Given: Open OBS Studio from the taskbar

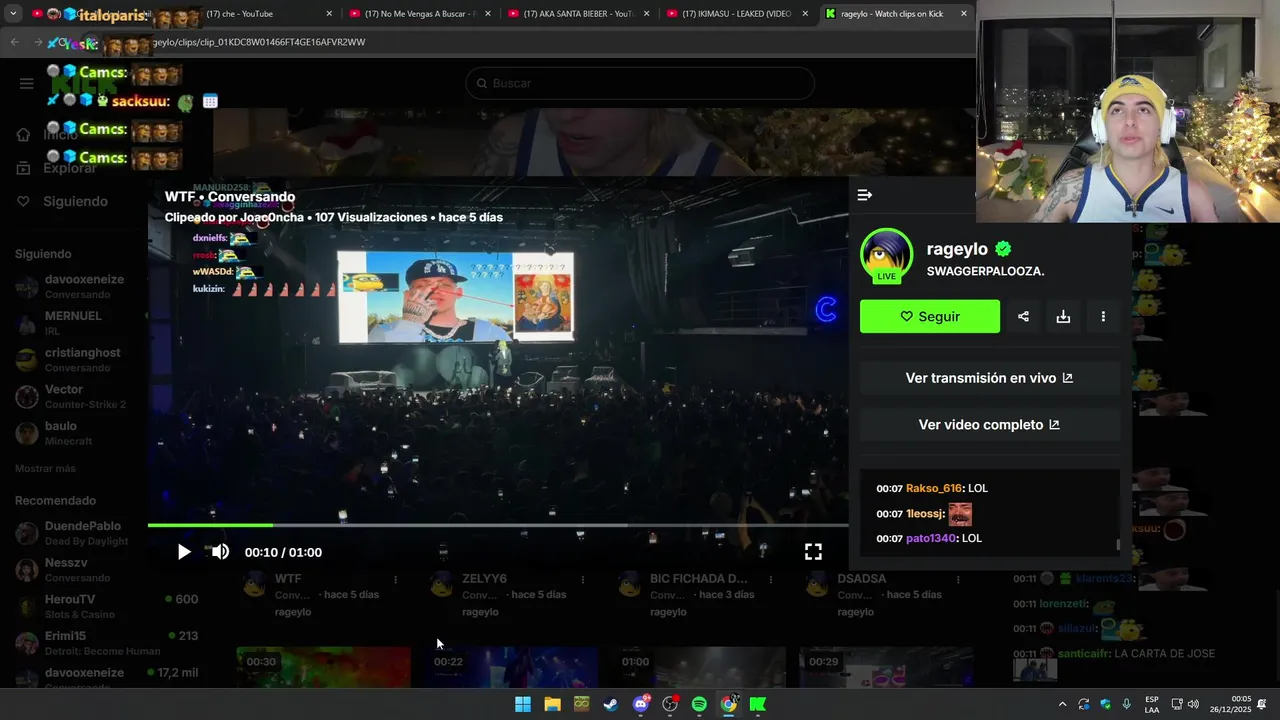Looking at the screenshot, I should click(670, 704).
